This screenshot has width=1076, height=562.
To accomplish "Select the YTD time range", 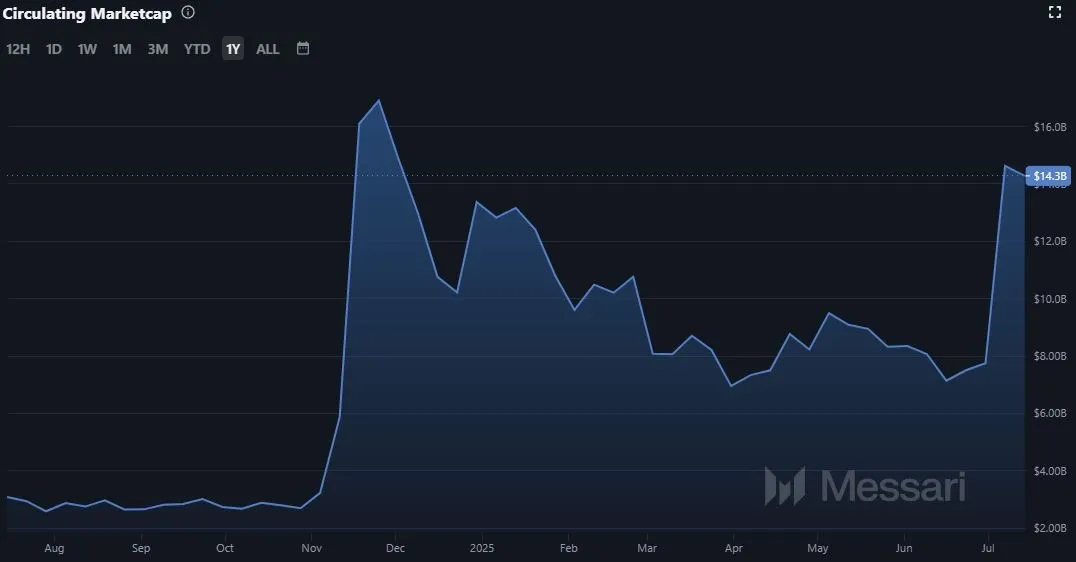I will pyautogui.click(x=197, y=49).
